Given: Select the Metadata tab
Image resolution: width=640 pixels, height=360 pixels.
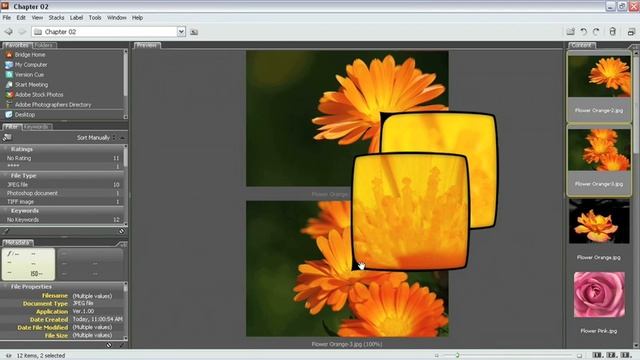Looking at the screenshot, I should click(17, 242).
